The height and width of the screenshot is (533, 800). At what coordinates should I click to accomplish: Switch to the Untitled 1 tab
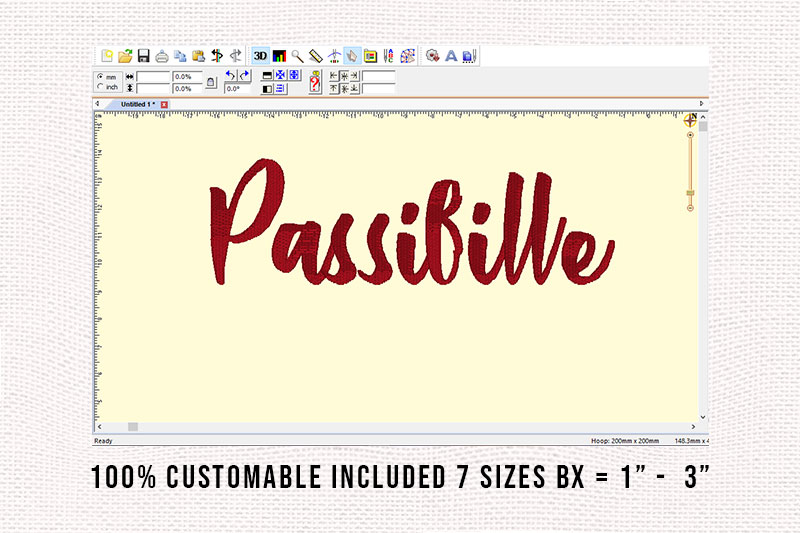coord(138,104)
